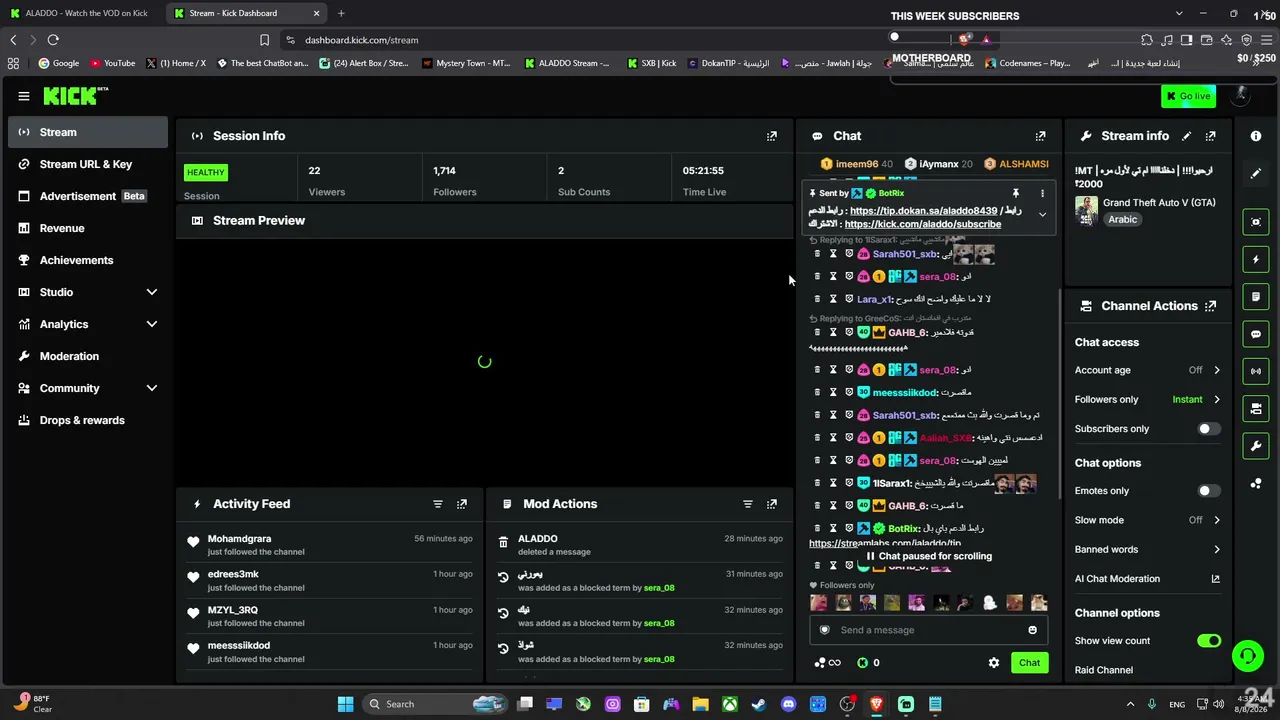Pop out the Mod Actions panel

tap(771, 504)
